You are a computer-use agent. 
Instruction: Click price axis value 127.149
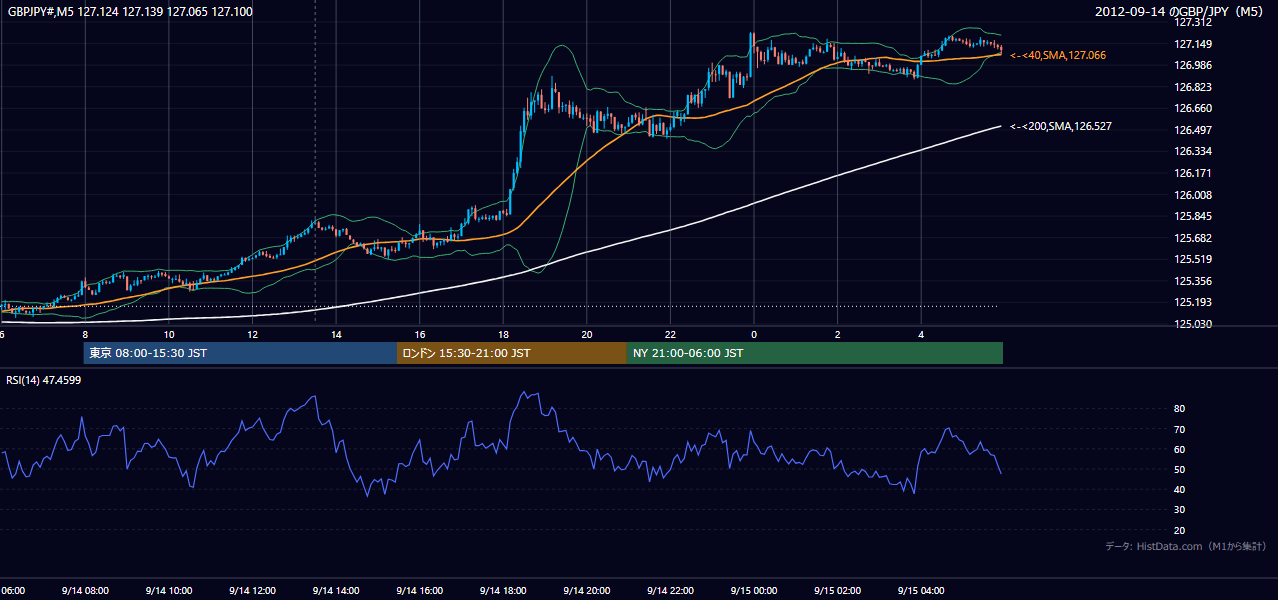(x=1193, y=44)
